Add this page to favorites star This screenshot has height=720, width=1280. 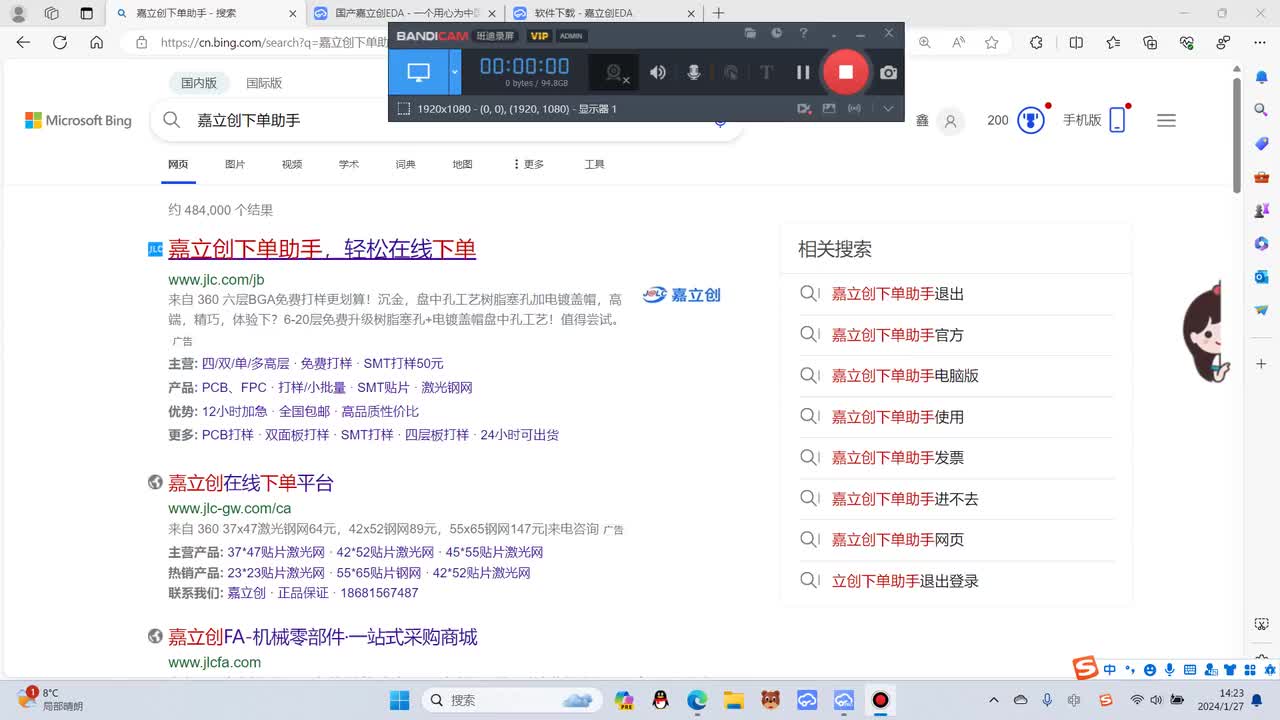pyautogui.click(x=991, y=43)
